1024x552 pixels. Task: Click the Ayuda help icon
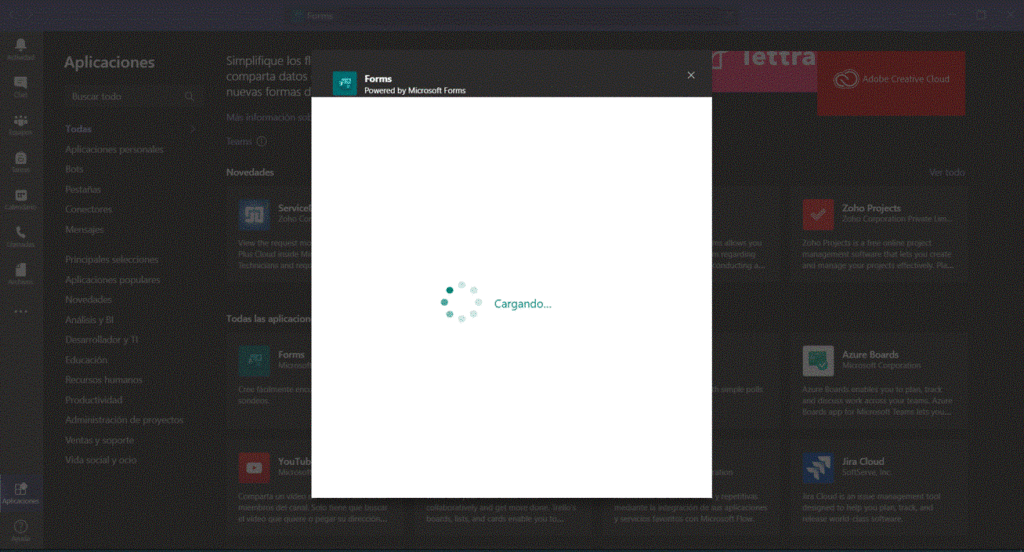(20, 529)
